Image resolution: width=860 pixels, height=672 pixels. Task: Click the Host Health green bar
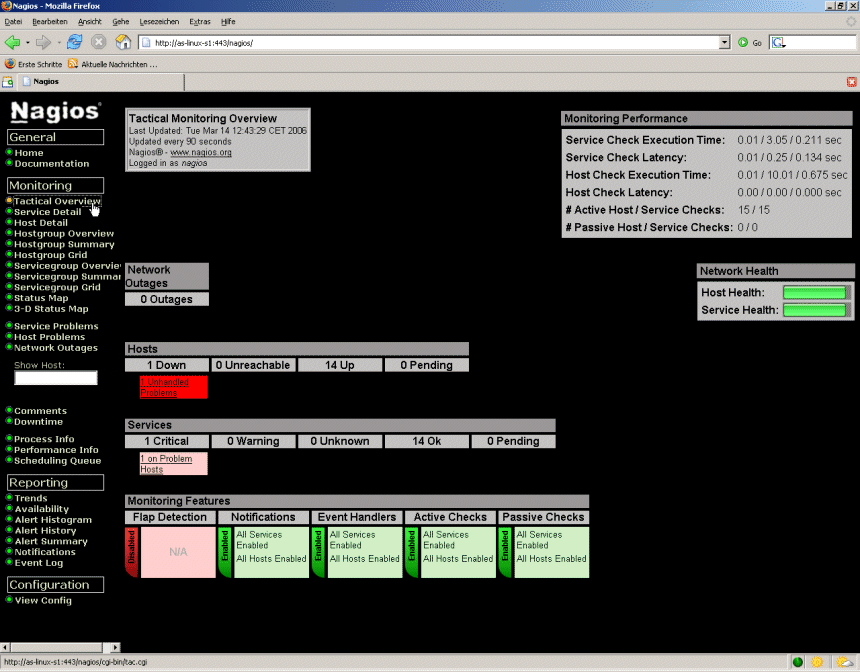click(x=815, y=293)
